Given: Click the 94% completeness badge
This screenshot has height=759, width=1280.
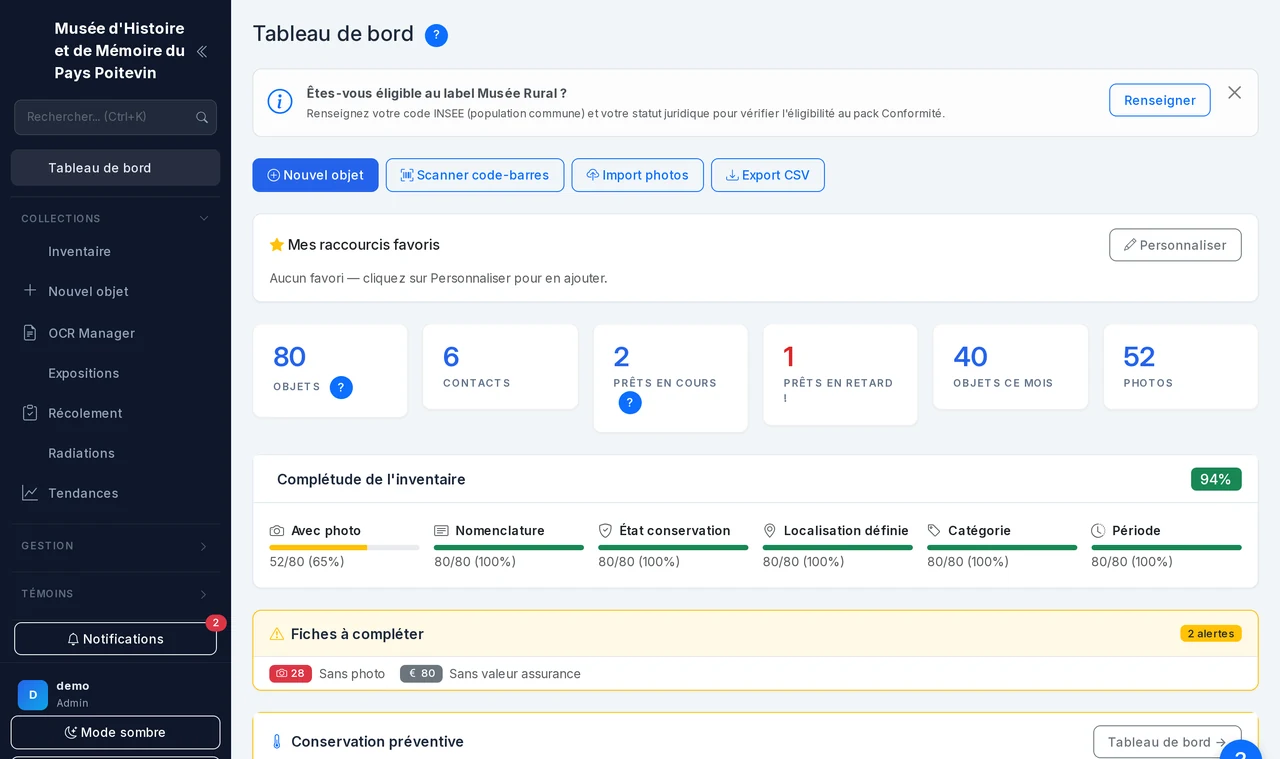Looking at the screenshot, I should (1216, 479).
